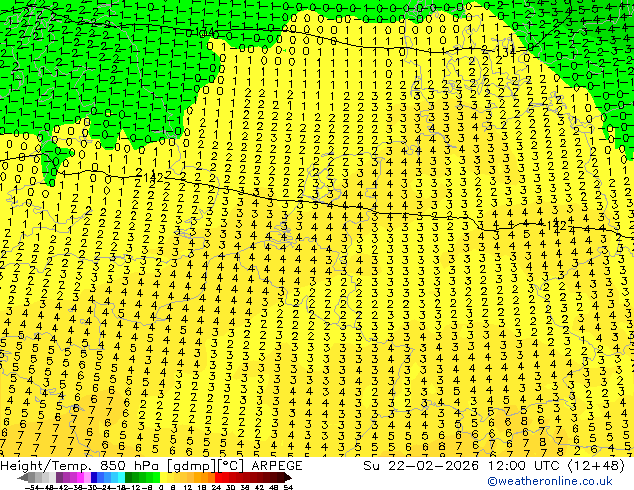Click the '(12+48)' forecast offset text
The image size is (634, 490).
click(597, 466)
